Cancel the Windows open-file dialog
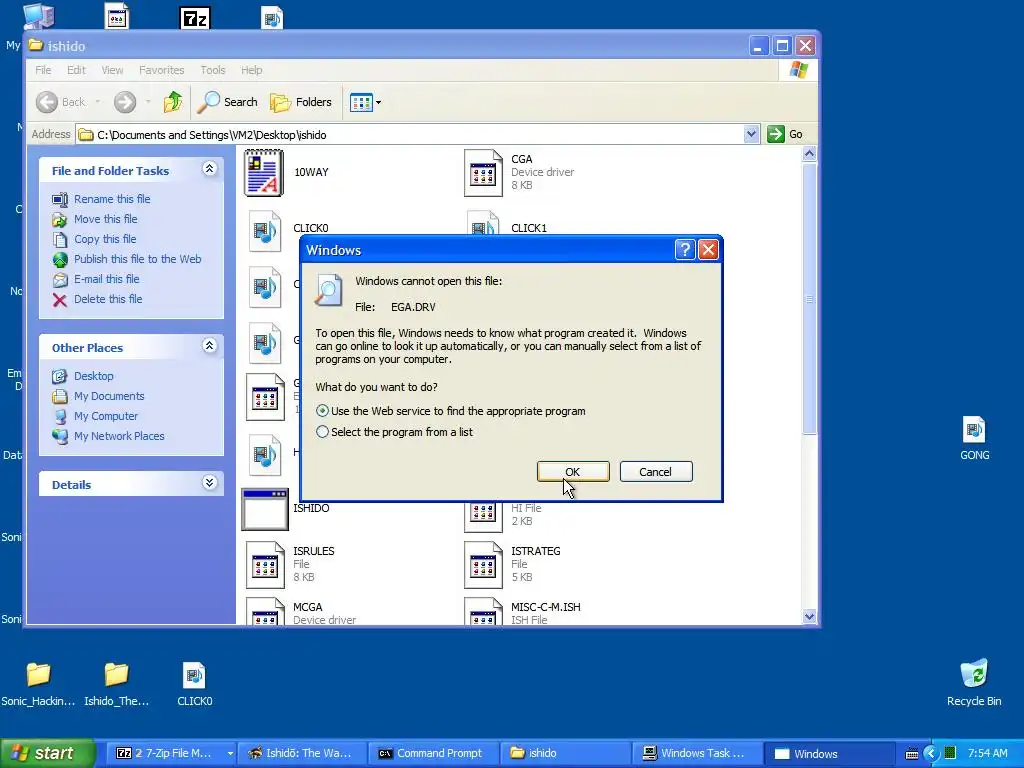 656,472
